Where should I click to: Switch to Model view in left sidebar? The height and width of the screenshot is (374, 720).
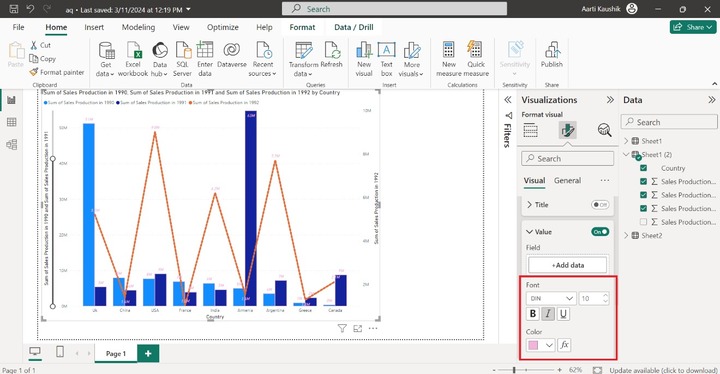point(11,144)
